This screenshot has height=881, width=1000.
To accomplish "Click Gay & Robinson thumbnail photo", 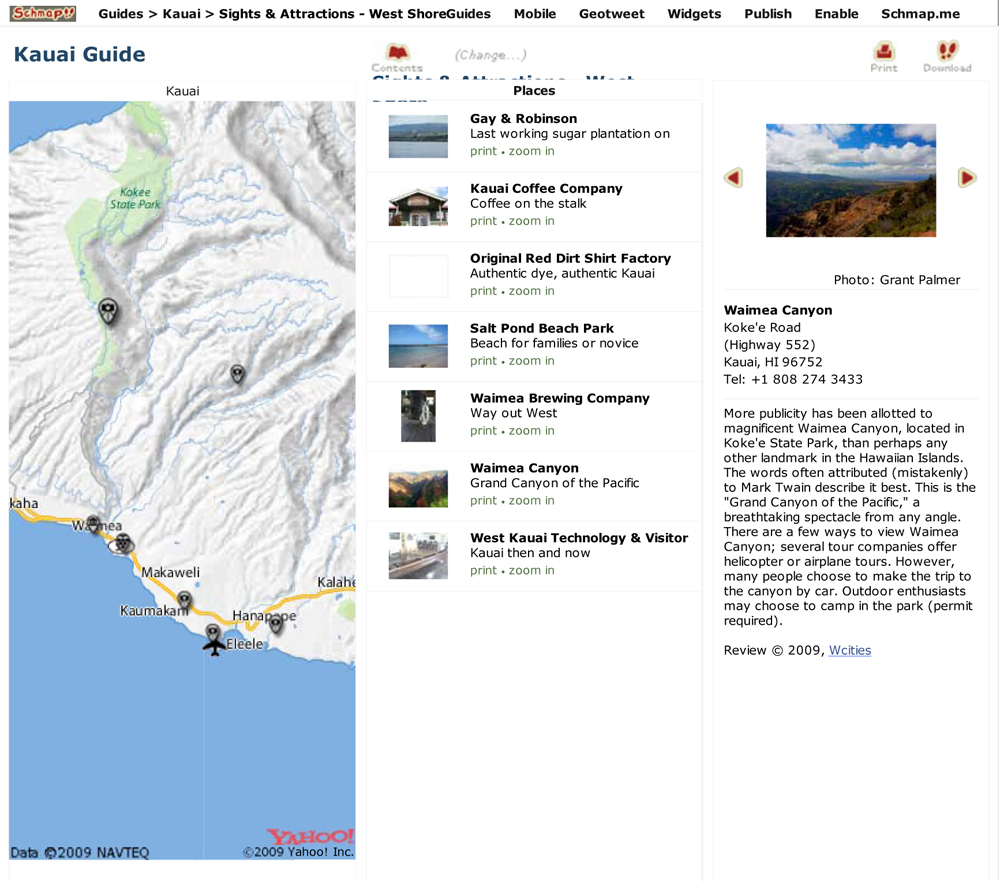I will [418, 136].
